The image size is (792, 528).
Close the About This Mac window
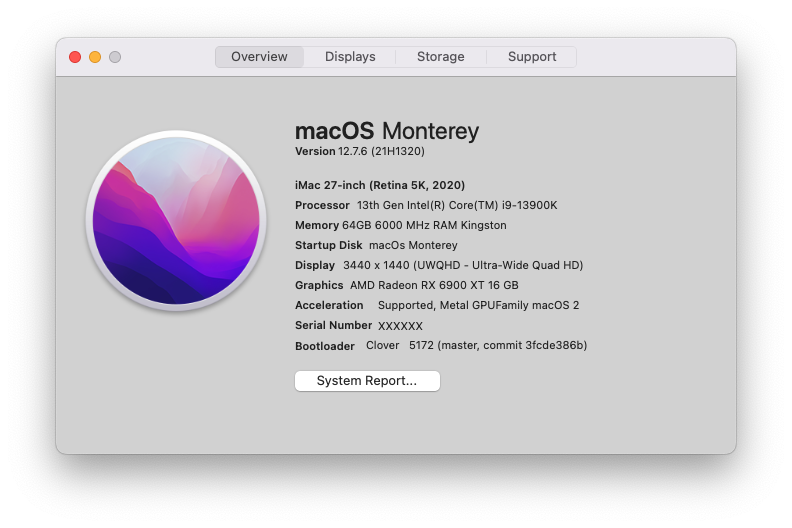(75, 57)
